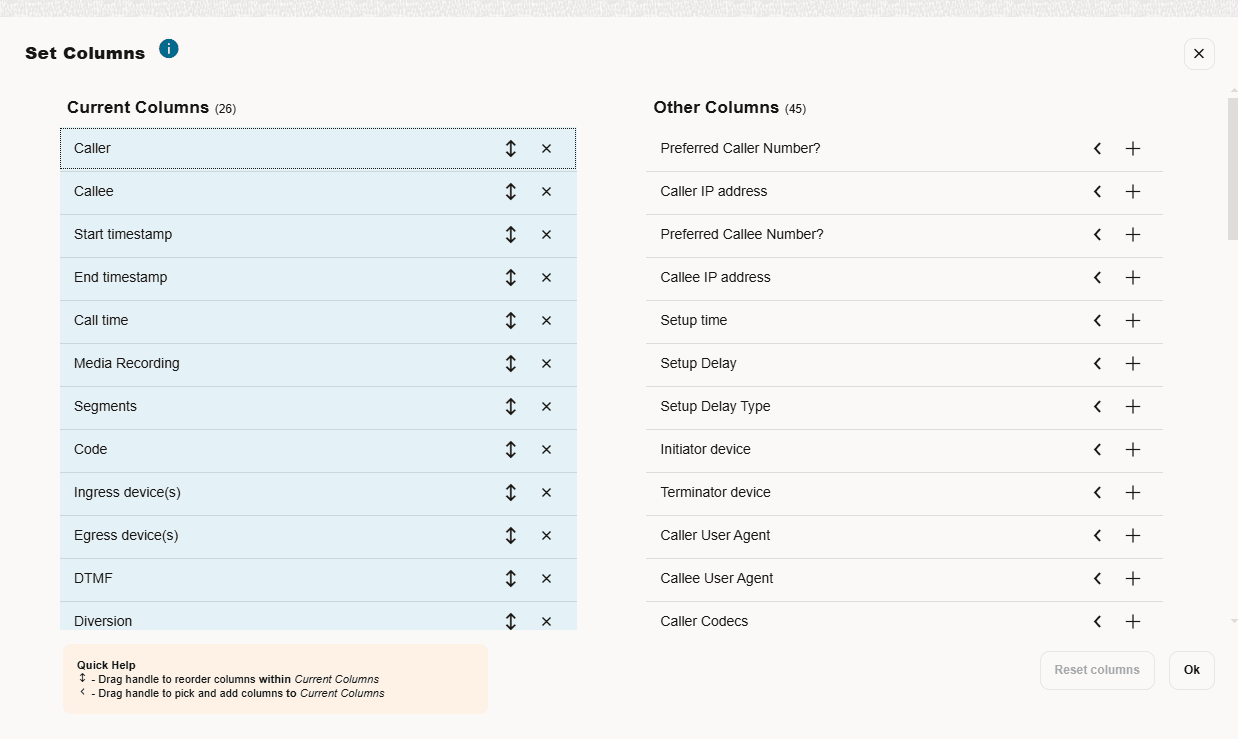
Task: Click the info icon beside Set Columns
Action: (x=169, y=49)
